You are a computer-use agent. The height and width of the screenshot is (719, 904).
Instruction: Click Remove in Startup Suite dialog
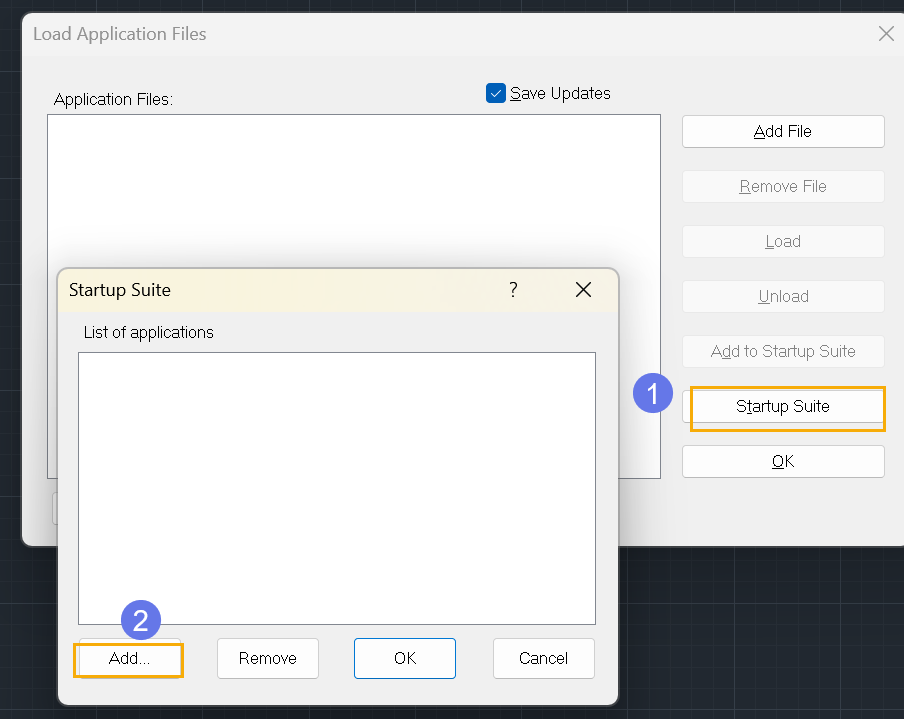pyautogui.click(x=268, y=658)
